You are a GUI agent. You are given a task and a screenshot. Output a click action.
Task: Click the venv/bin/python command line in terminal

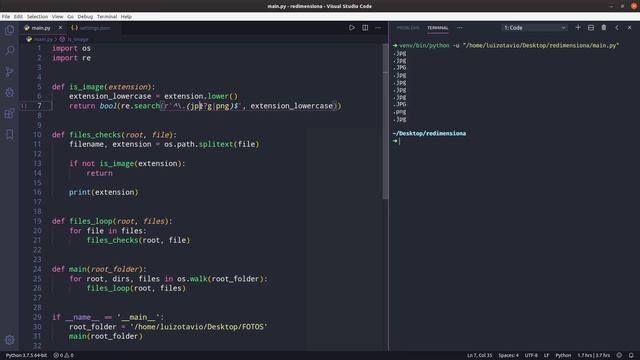[x=506, y=45]
